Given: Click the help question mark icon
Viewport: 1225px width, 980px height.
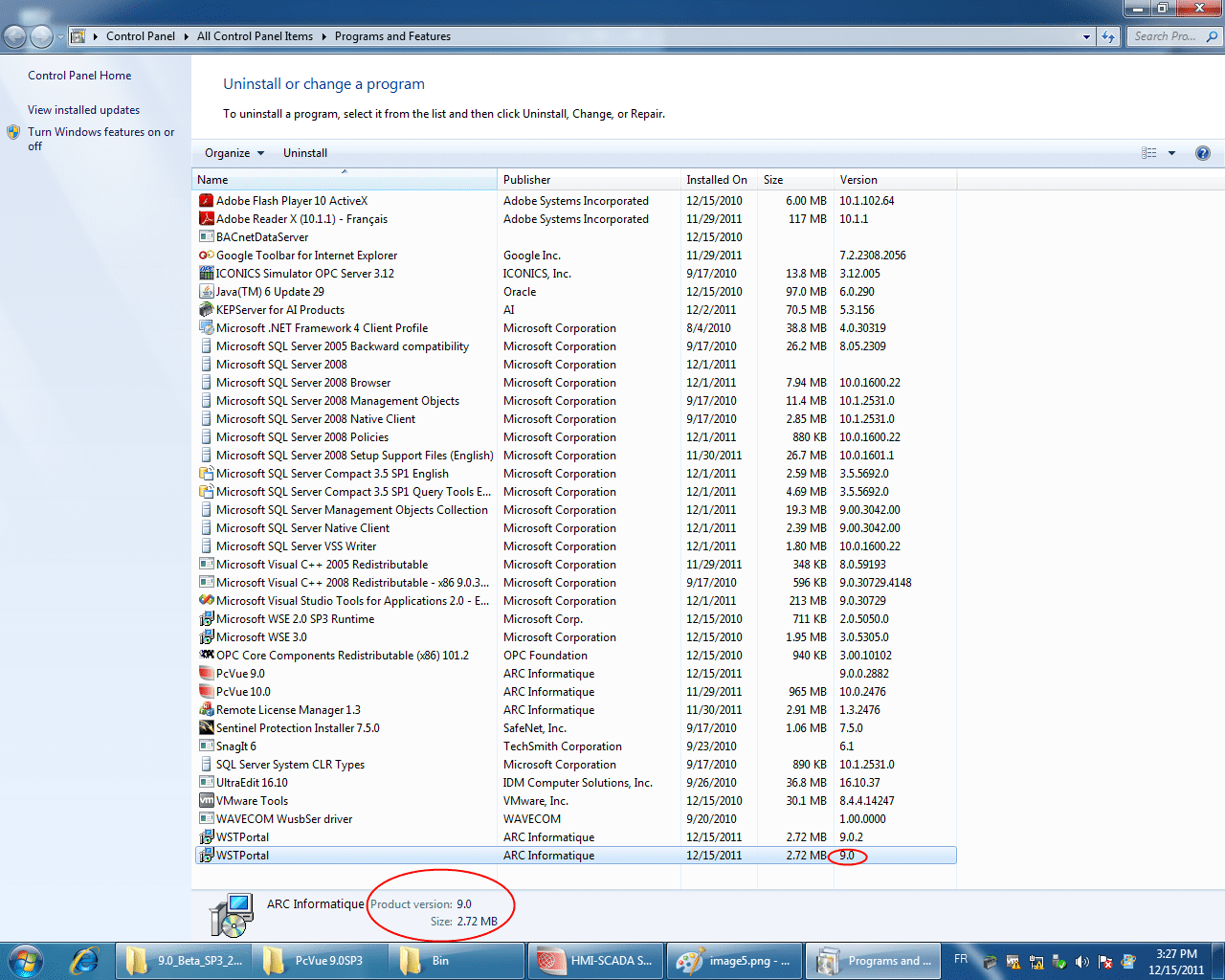Looking at the screenshot, I should 1202,153.
